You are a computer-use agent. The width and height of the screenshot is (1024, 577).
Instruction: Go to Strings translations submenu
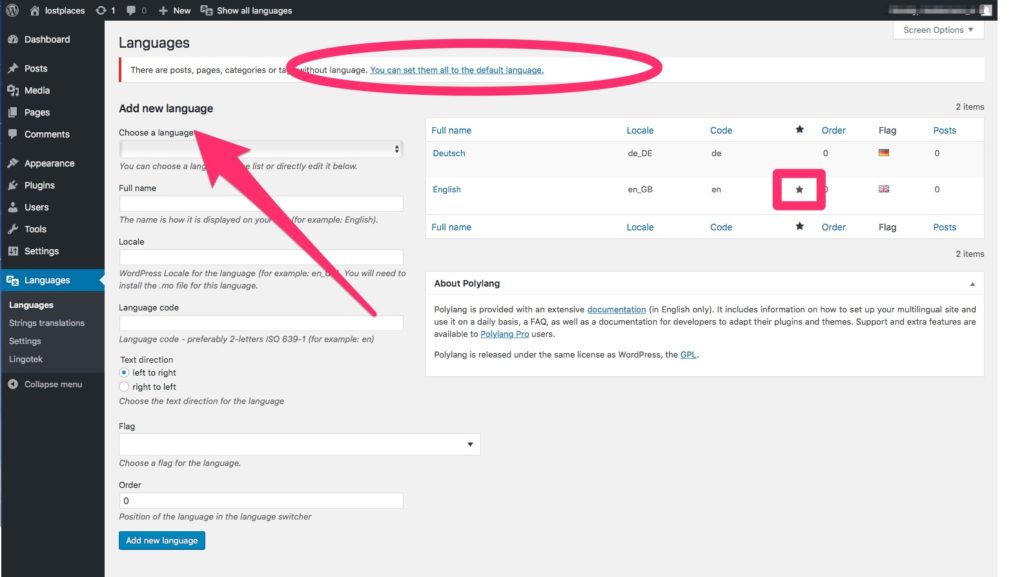(x=47, y=323)
